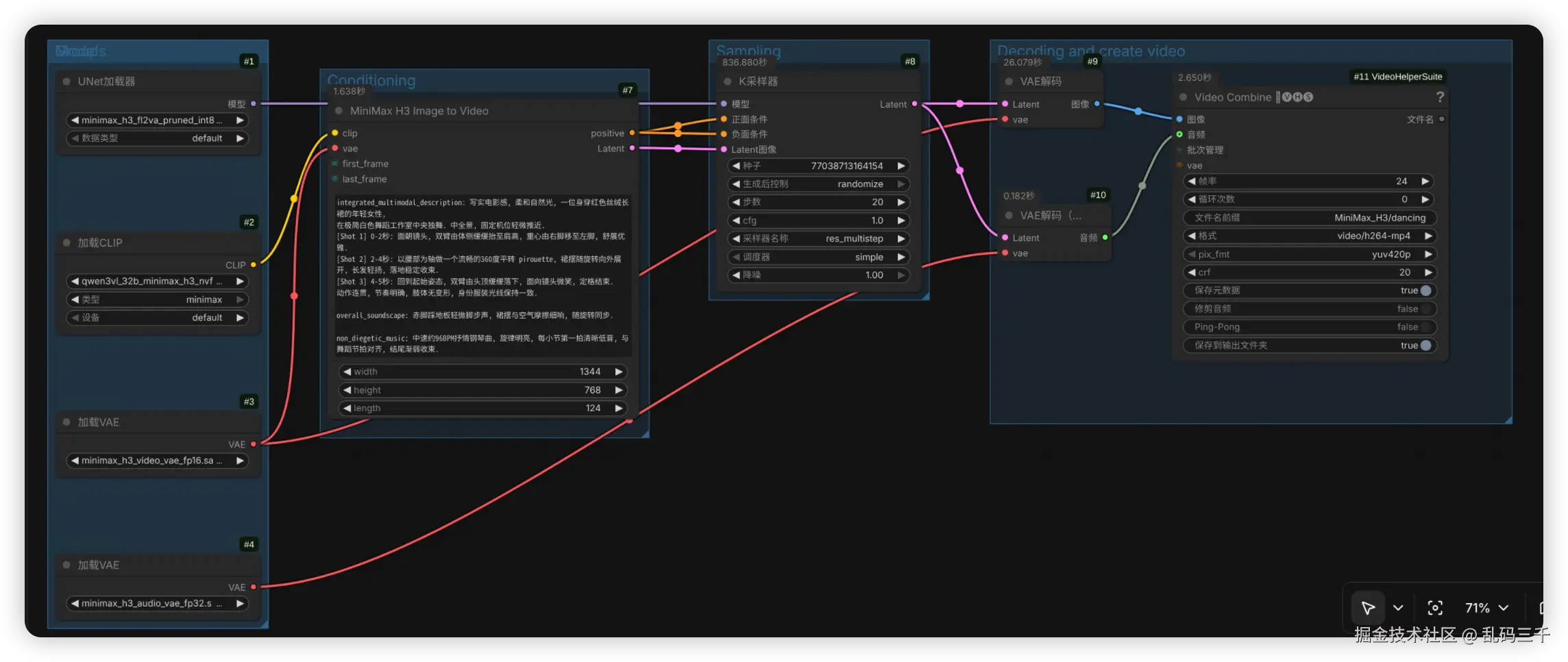The height and width of the screenshot is (662, 1568).
Task: Increase crf using its right arrow
Action: coord(1428,273)
